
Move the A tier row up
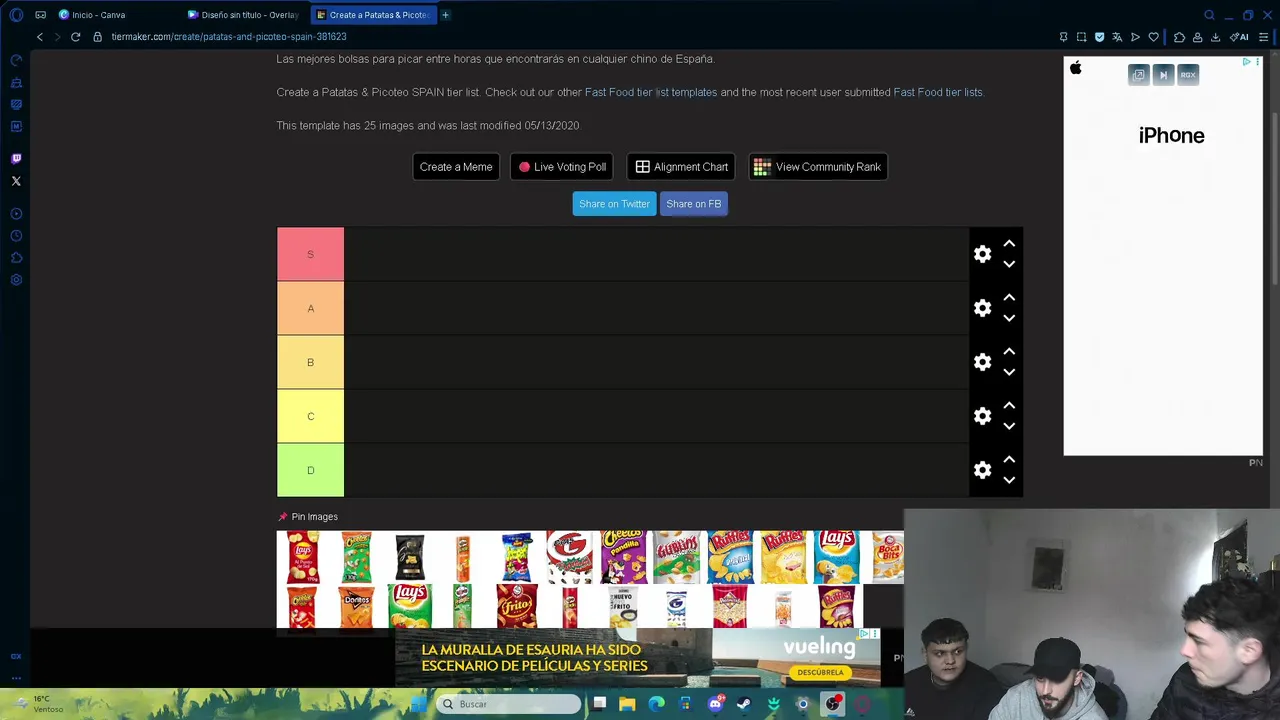click(x=1009, y=298)
